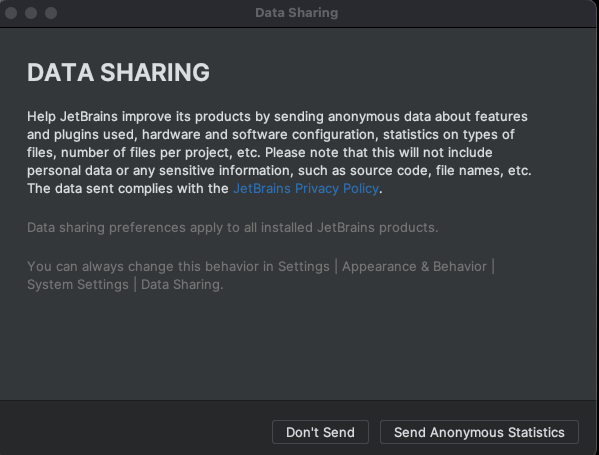Click the DATA SHARING heading
This screenshot has height=455, width=599.
click(118, 72)
